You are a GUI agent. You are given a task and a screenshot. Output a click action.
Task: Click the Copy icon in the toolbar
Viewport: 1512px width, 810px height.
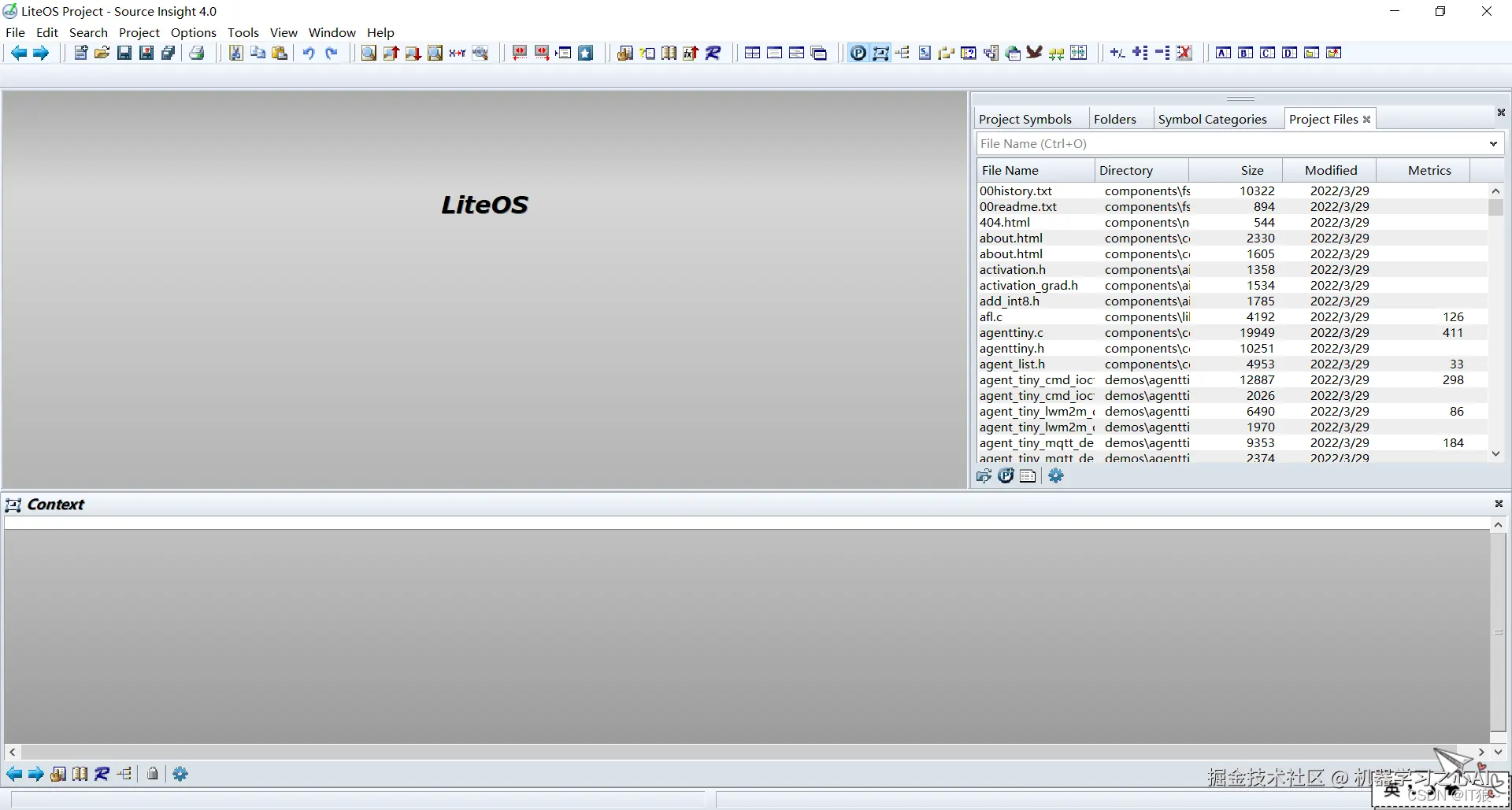coord(258,53)
